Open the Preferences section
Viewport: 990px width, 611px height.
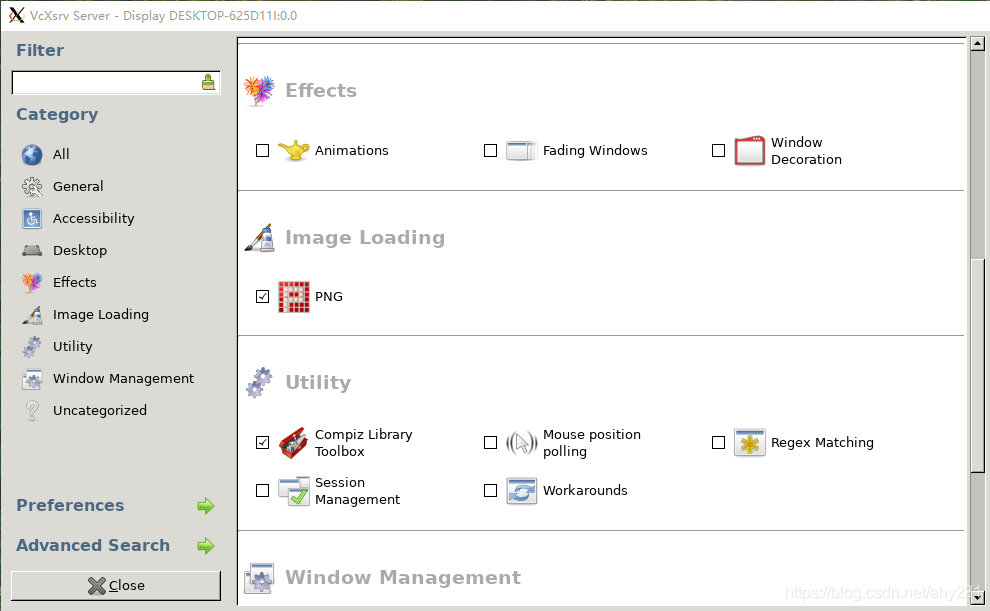click(x=70, y=506)
